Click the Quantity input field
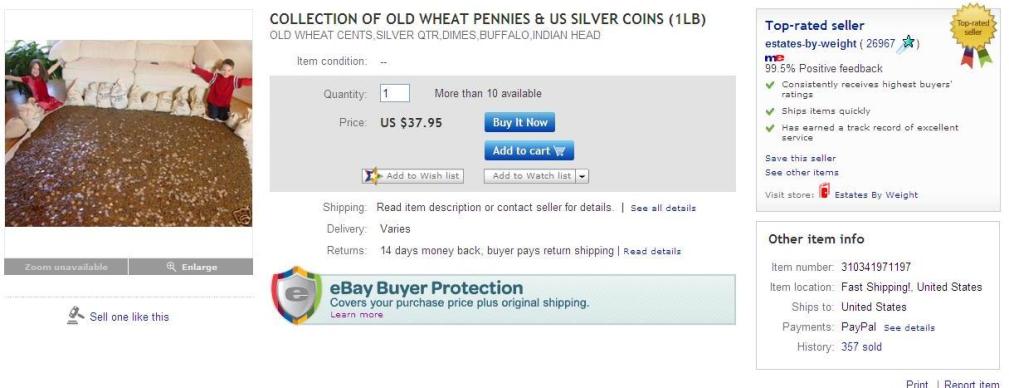The image size is (1009, 388). (394, 93)
